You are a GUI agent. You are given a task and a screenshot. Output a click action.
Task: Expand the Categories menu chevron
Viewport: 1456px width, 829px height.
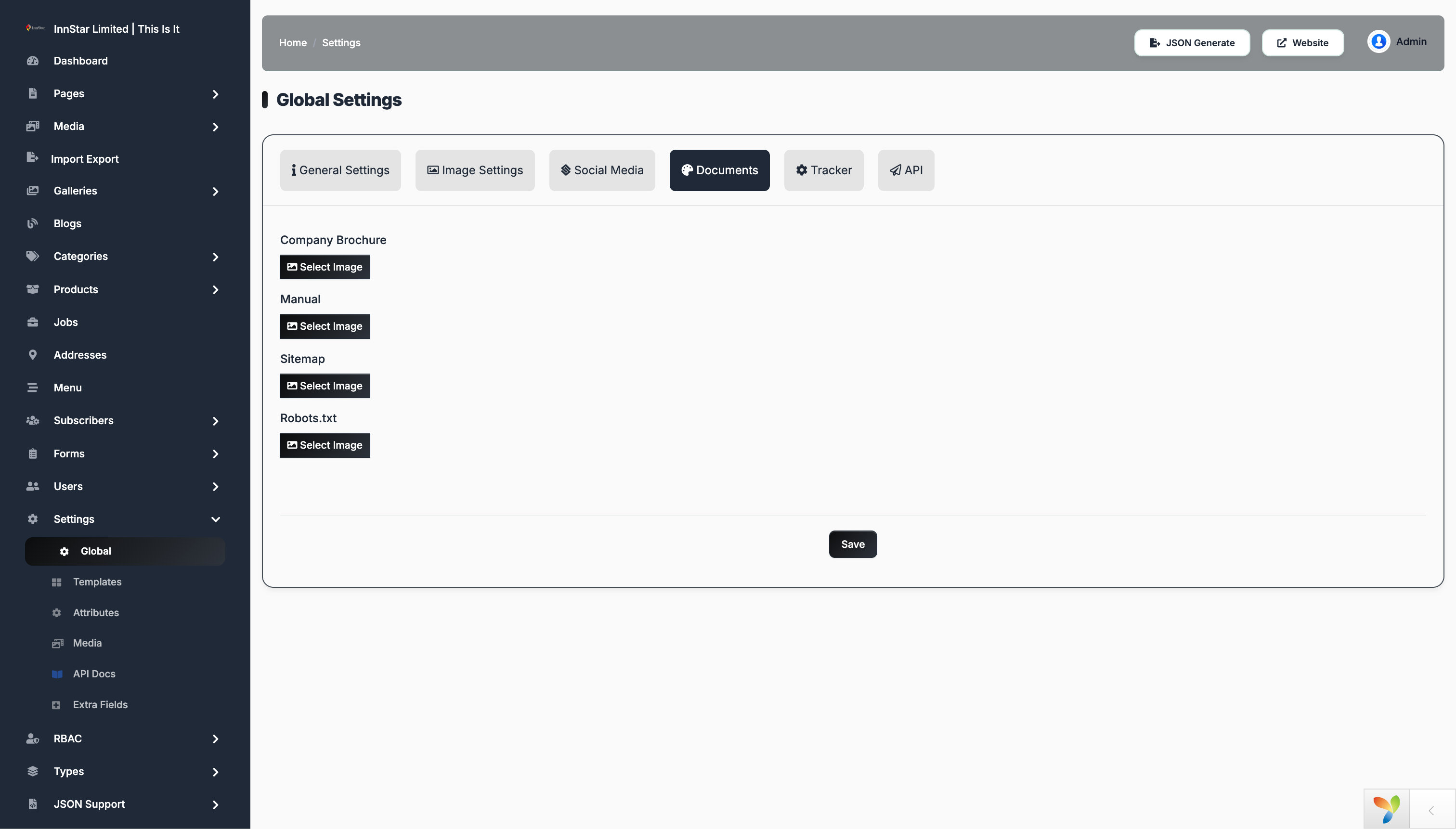pos(215,257)
